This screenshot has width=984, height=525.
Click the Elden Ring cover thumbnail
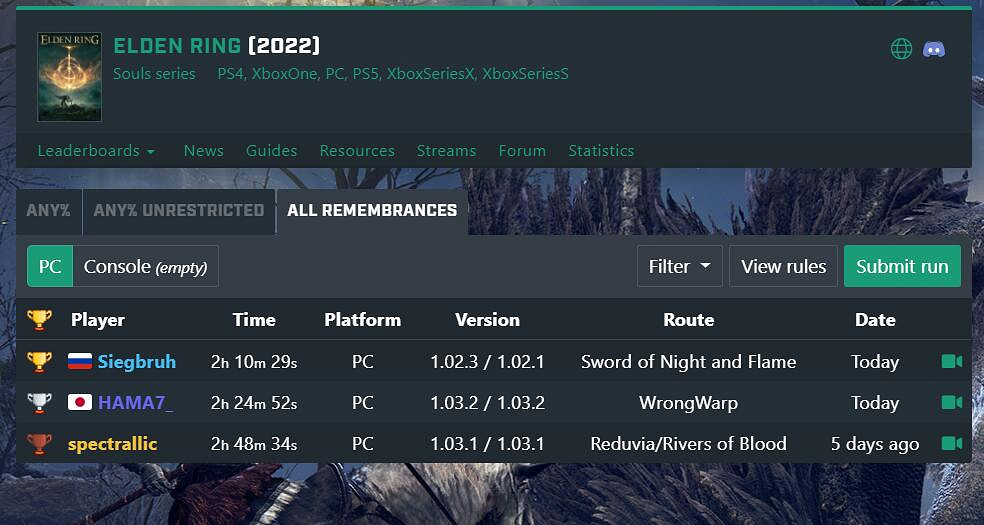click(x=69, y=77)
